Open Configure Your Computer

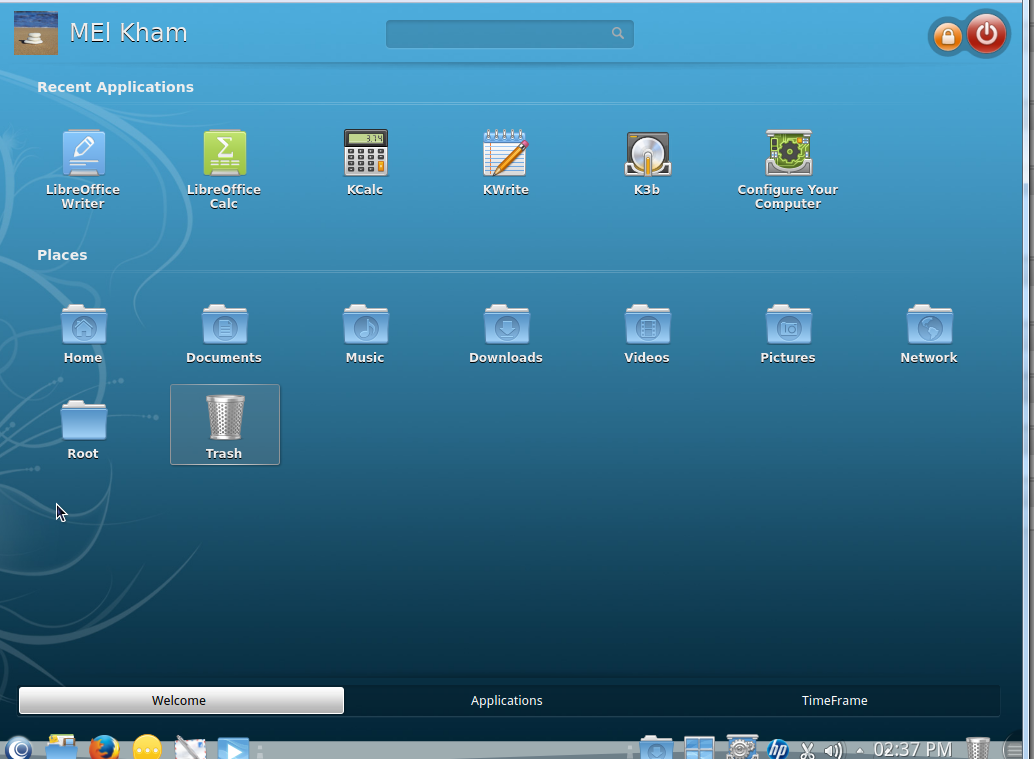pyautogui.click(x=788, y=169)
